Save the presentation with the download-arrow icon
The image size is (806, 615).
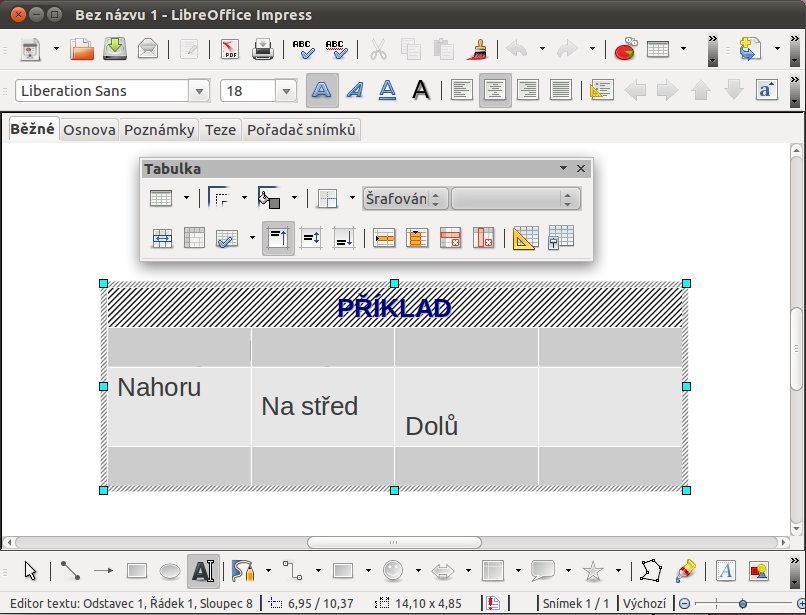115,49
